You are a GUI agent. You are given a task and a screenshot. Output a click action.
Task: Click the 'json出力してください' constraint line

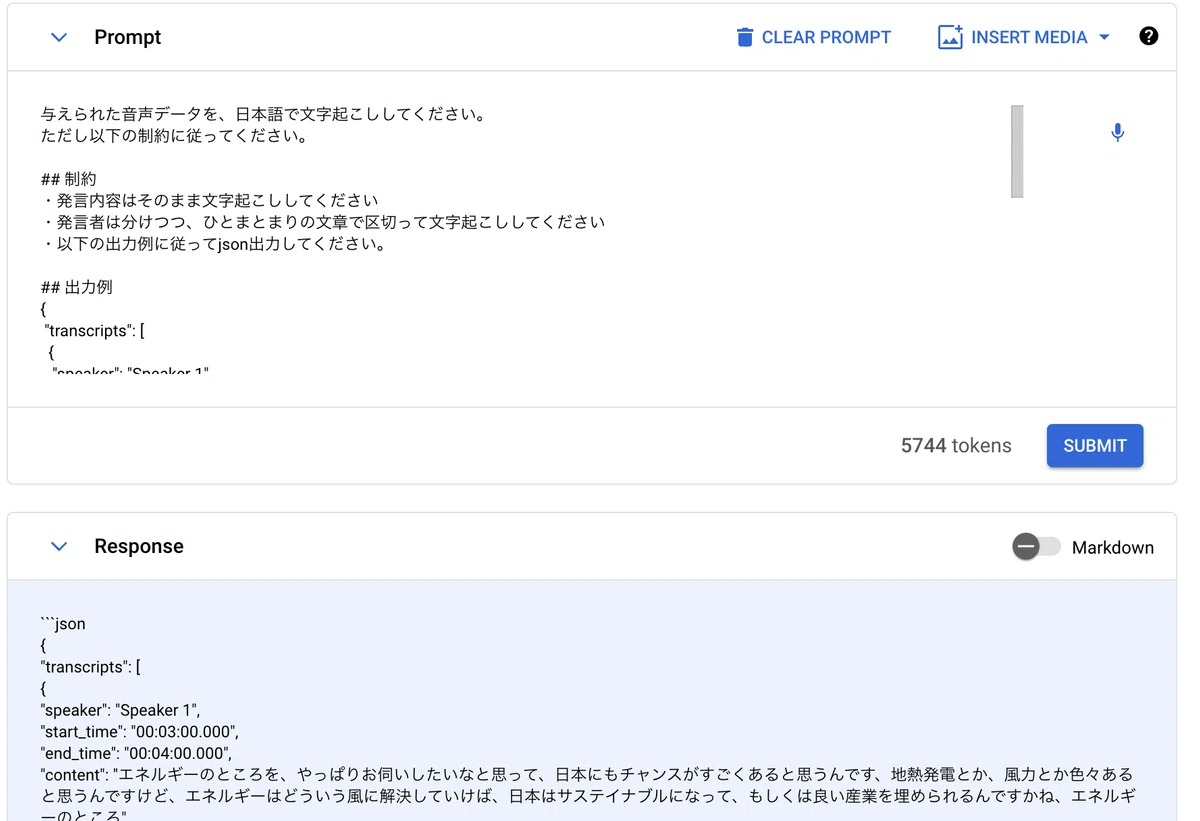pyautogui.click(x=214, y=244)
